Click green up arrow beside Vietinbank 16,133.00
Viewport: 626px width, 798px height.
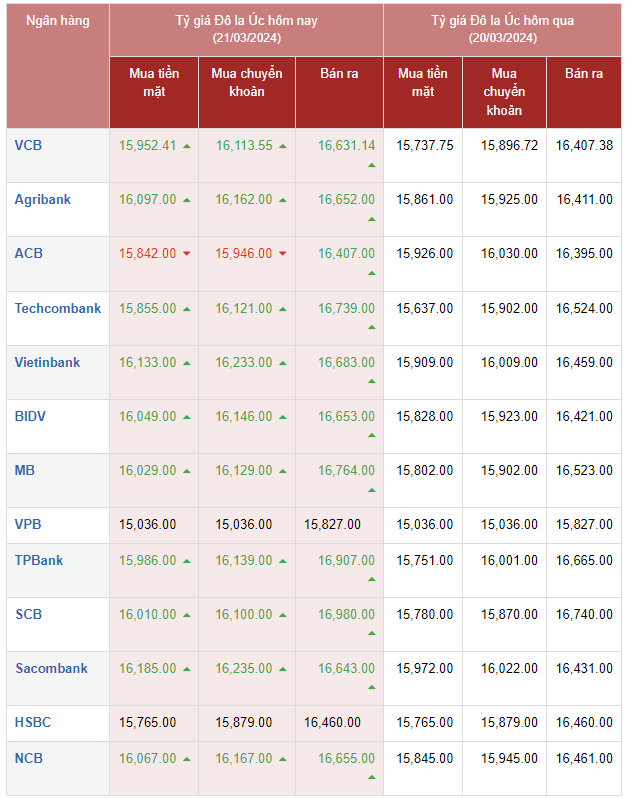coord(186,363)
